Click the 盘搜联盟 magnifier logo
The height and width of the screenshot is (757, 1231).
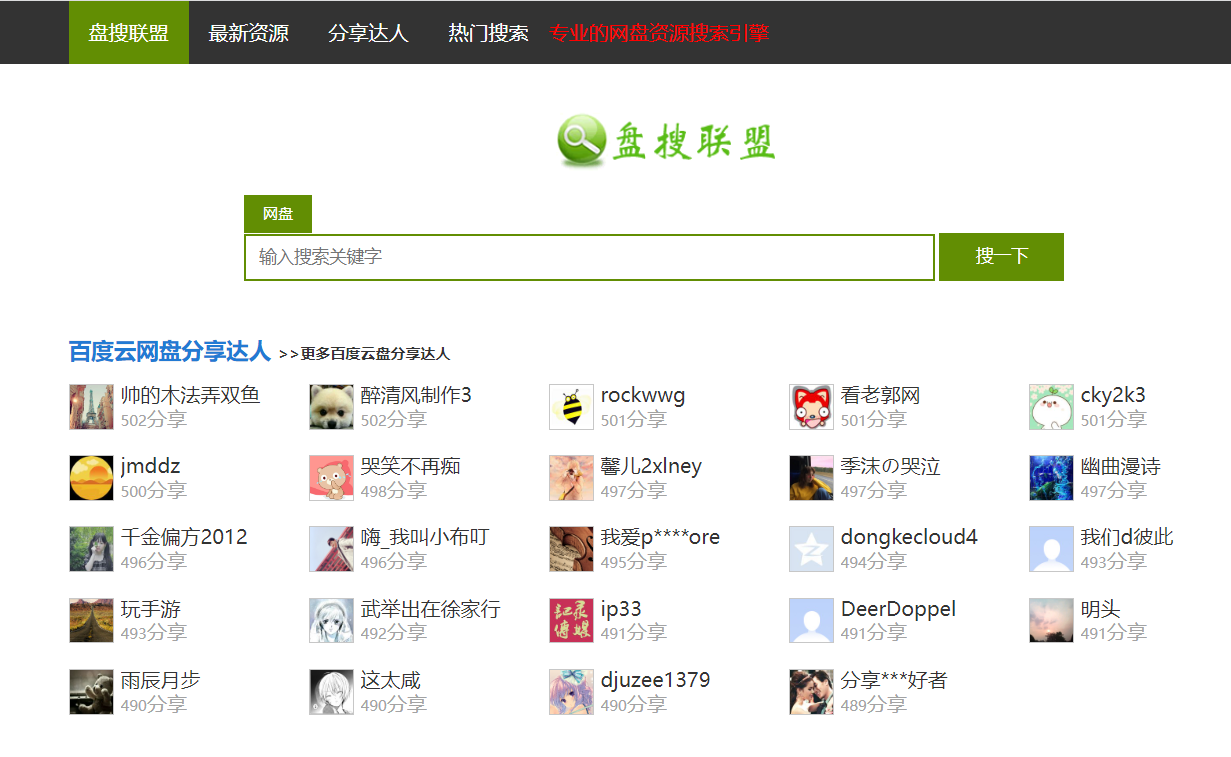tap(666, 141)
